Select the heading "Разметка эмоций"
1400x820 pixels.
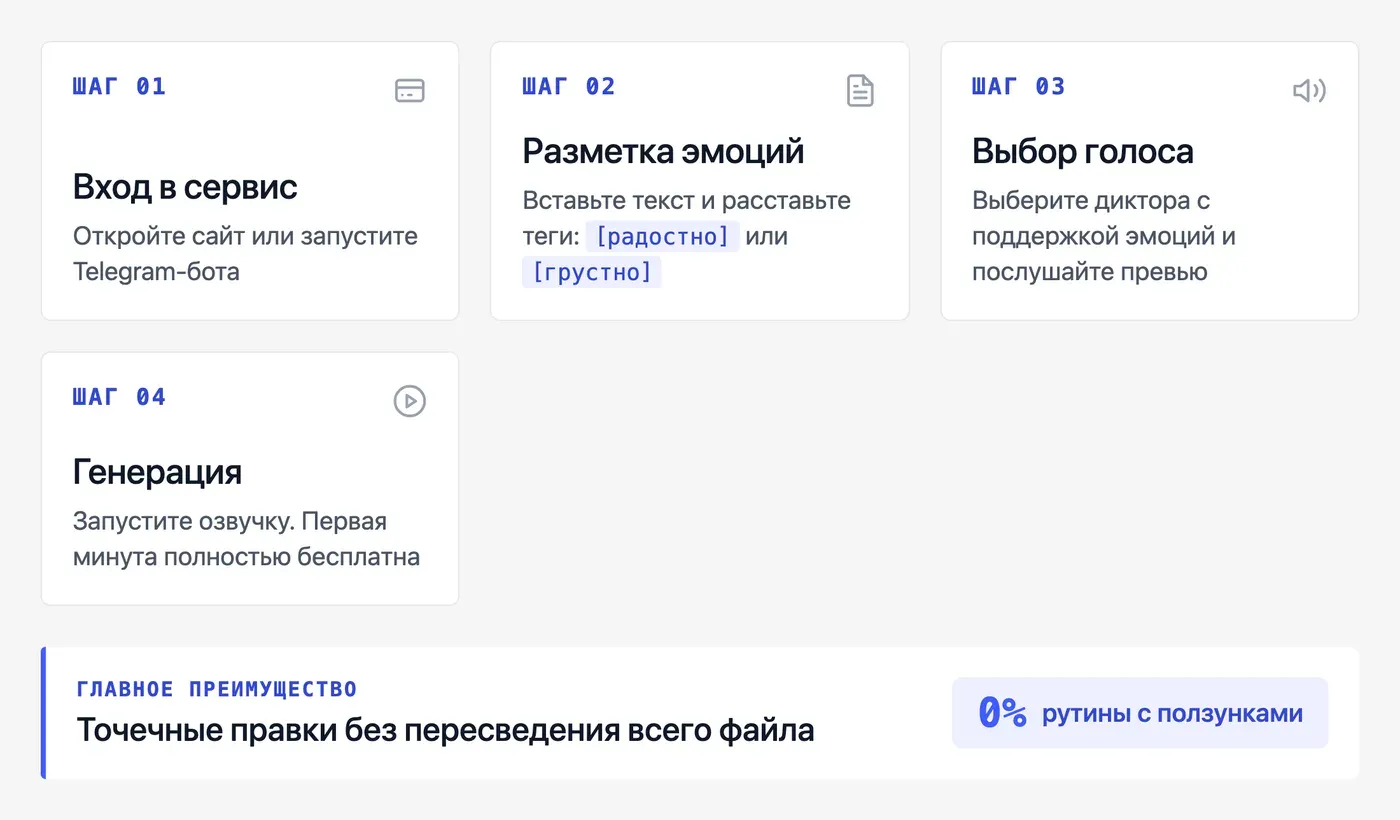[x=663, y=151]
